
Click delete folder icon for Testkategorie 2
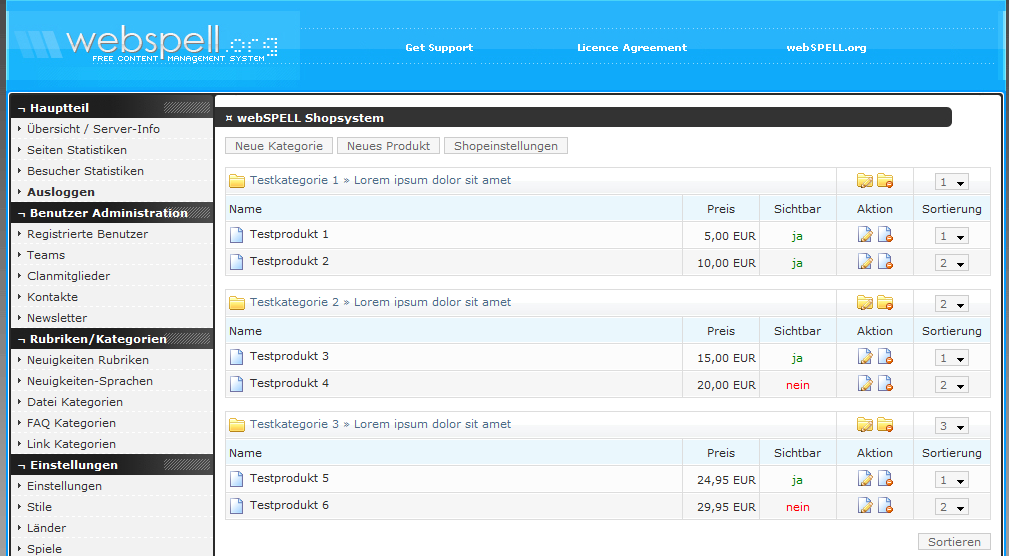pos(885,303)
